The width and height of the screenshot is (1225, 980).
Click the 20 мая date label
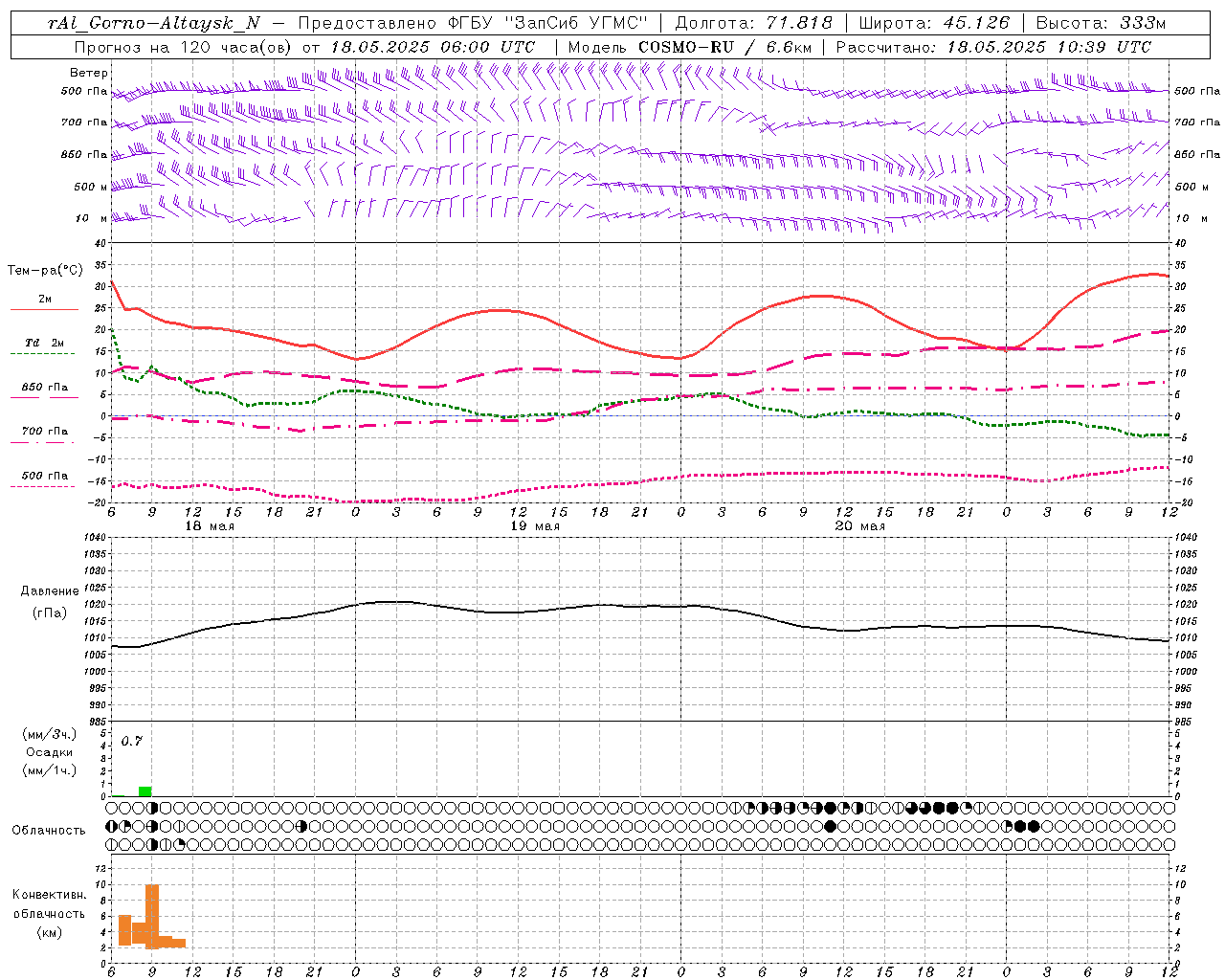pyautogui.click(x=860, y=526)
